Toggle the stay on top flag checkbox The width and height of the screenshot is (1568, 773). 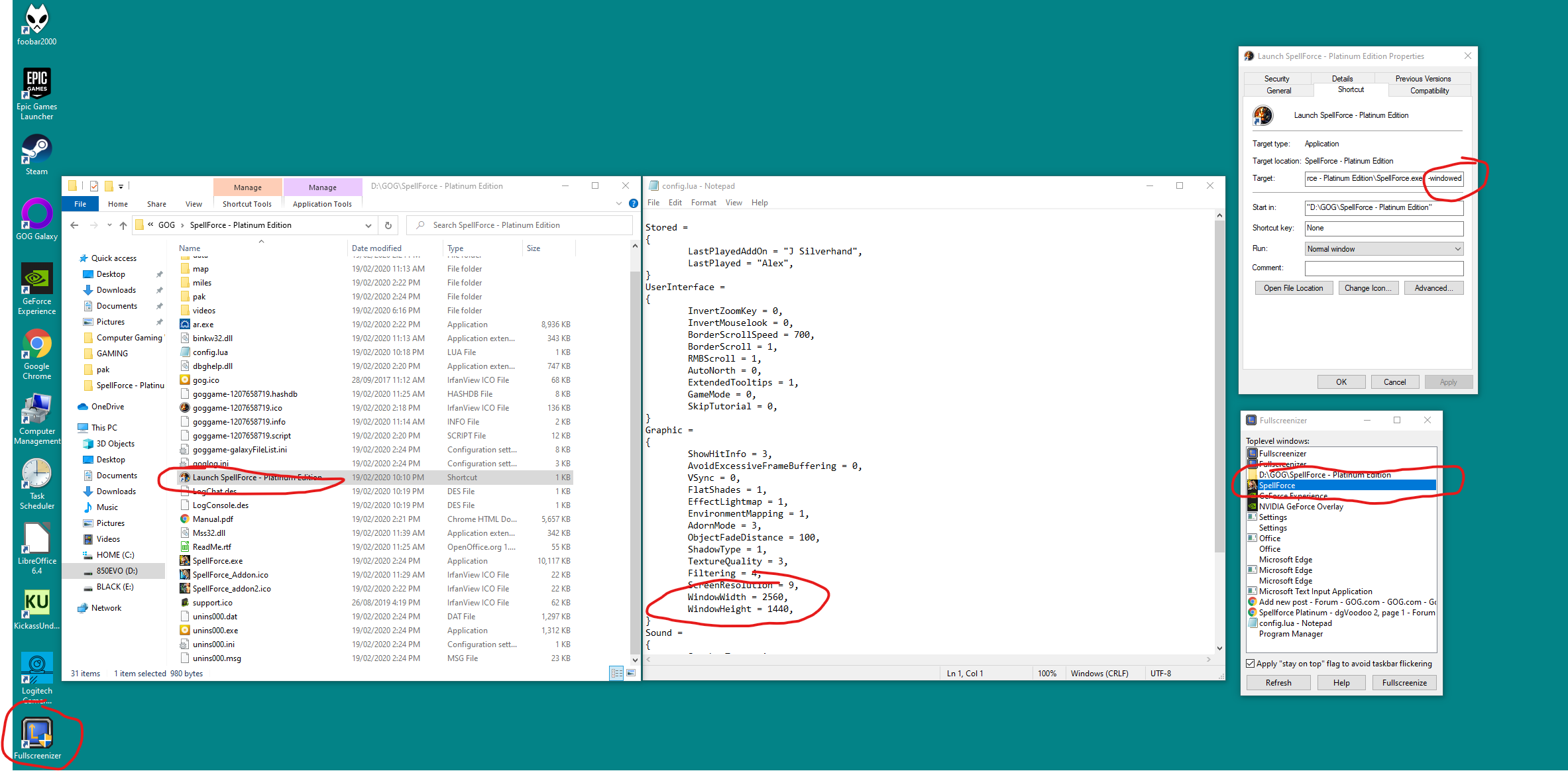pos(1251,664)
